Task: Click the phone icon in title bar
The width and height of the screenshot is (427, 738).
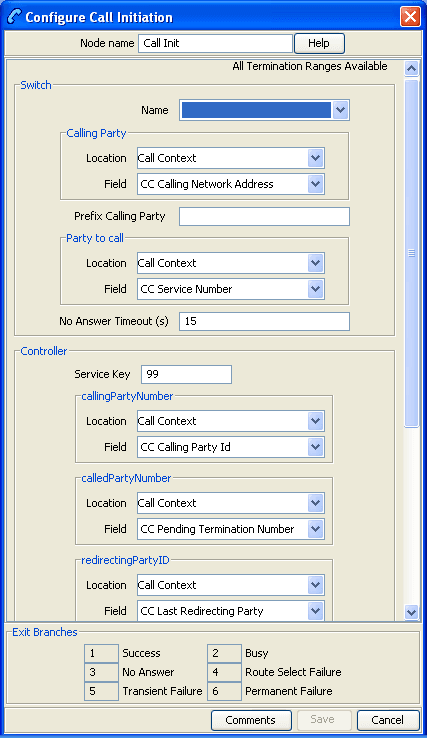Action: [x=14, y=17]
